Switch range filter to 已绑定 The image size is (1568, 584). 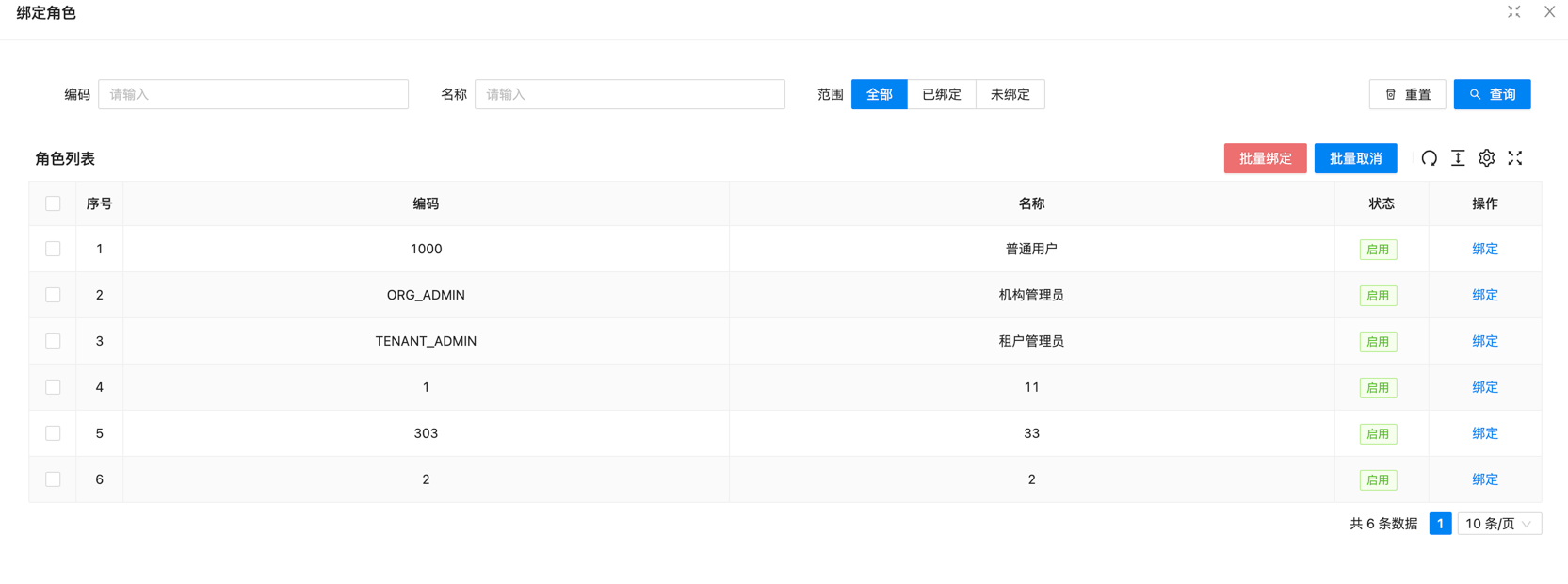pos(942,94)
